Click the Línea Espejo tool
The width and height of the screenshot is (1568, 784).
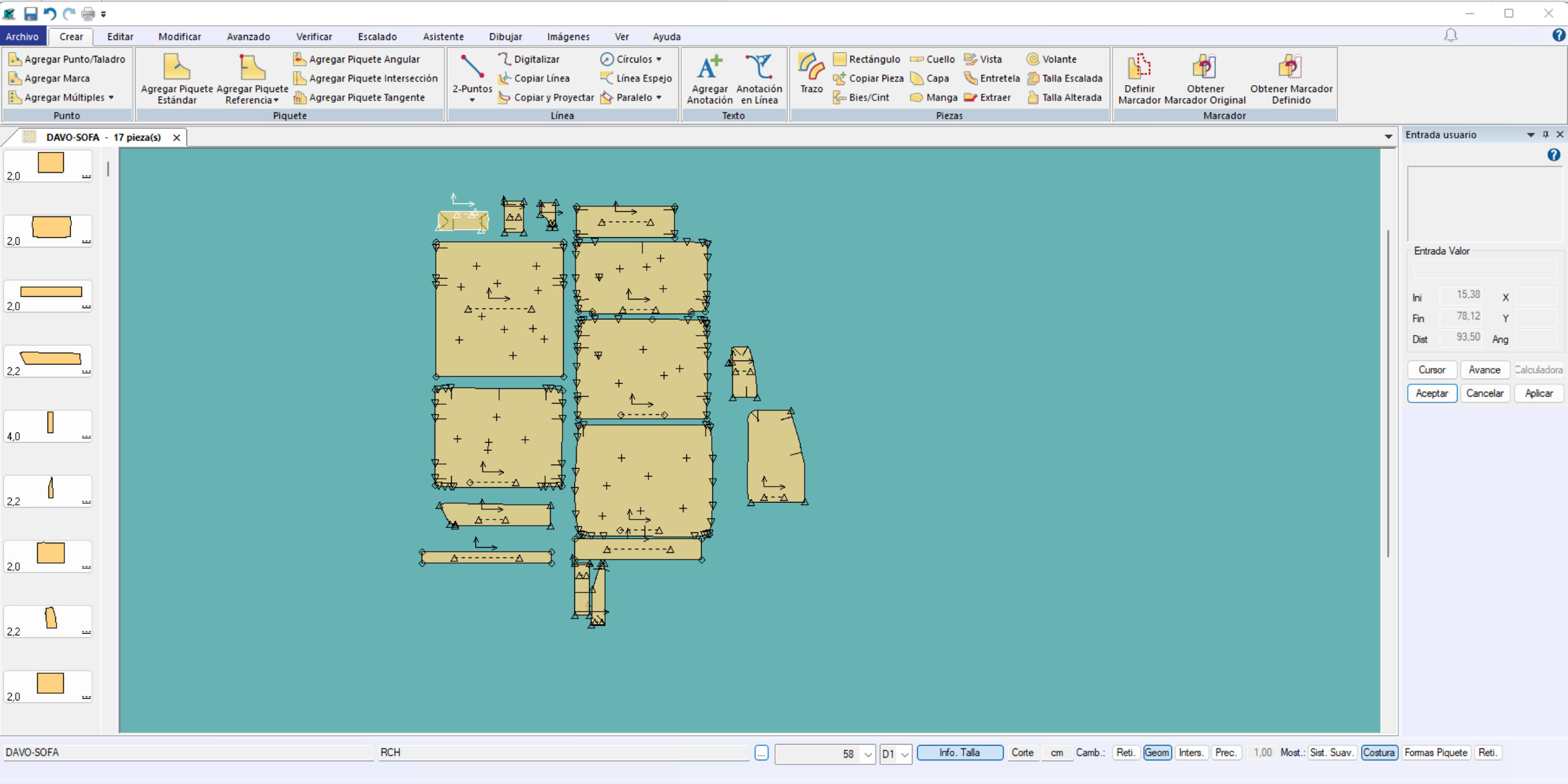636,78
